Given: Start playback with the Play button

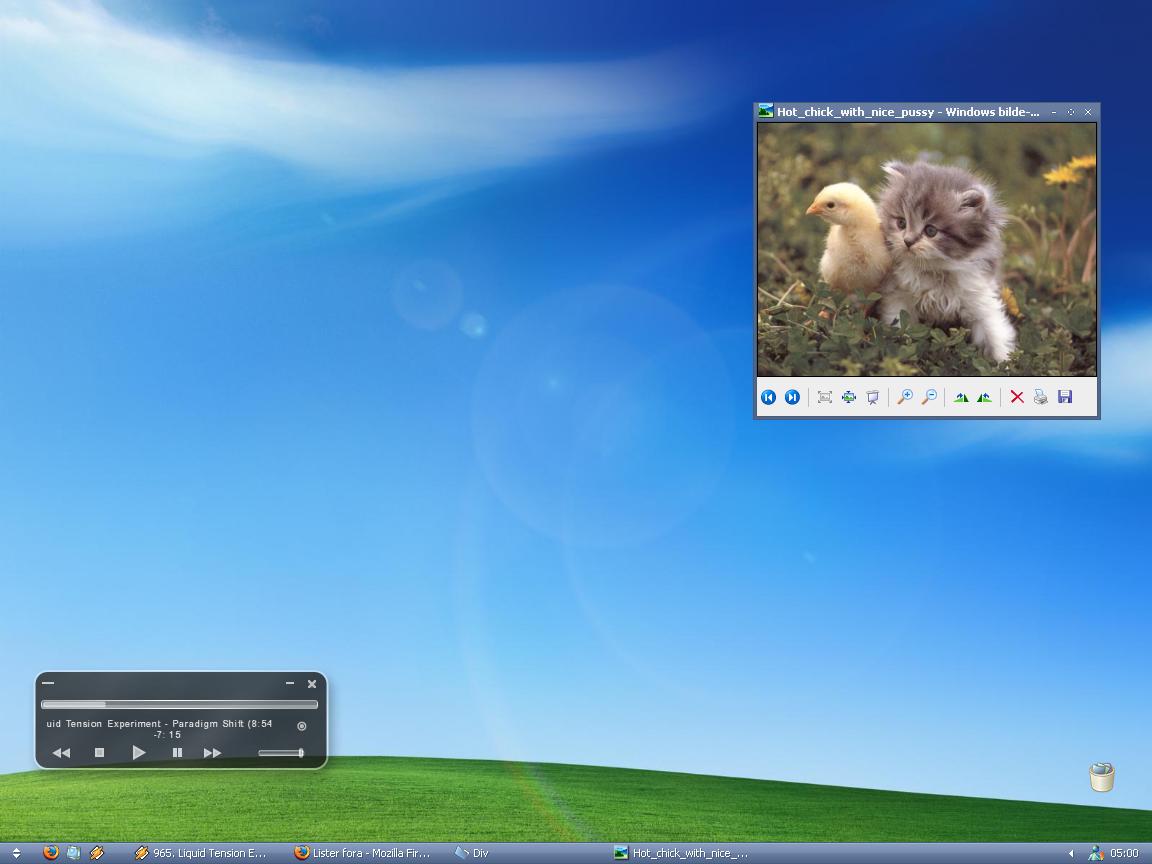Looking at the screenshot, I should coord(138,752).
